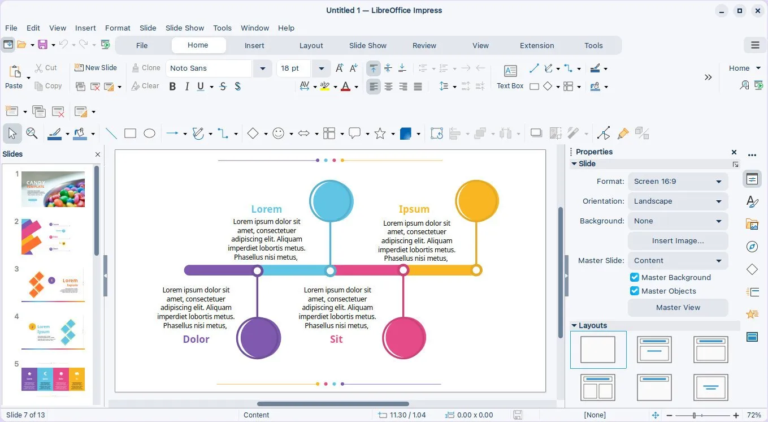Open the Slide Show menu in menu bar
The height and width of the screenshot is (422, 768).
point(185,28)
